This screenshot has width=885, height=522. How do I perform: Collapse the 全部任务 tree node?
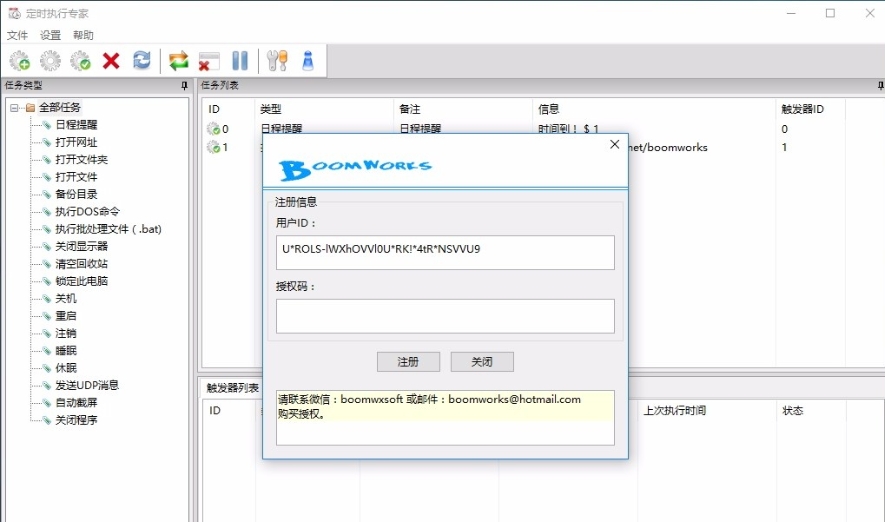tap(14, 107)
